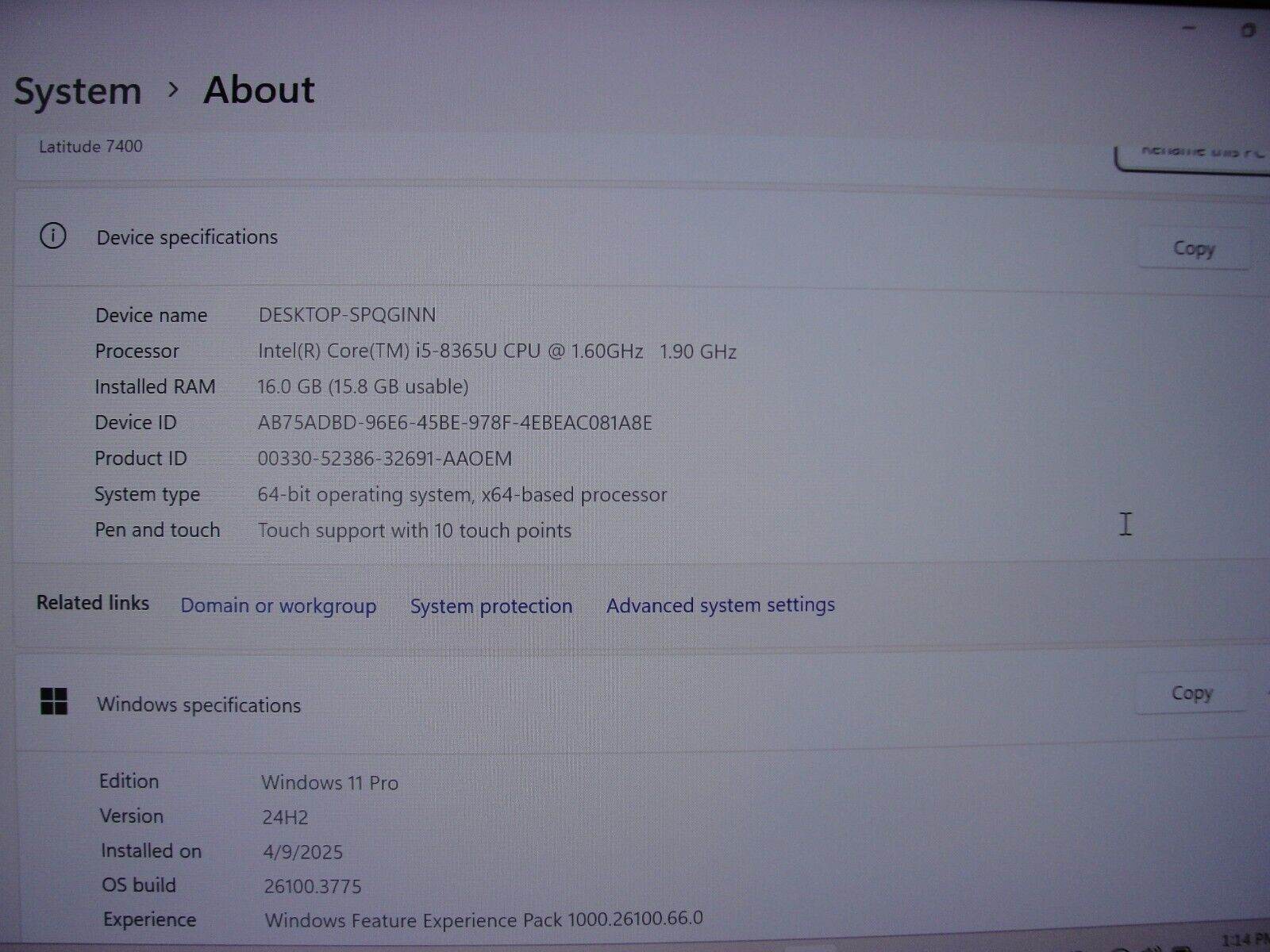Copy the Windows specifications
The height and width of the screenshot is (952, 1270).
(x=1191, y=693)
